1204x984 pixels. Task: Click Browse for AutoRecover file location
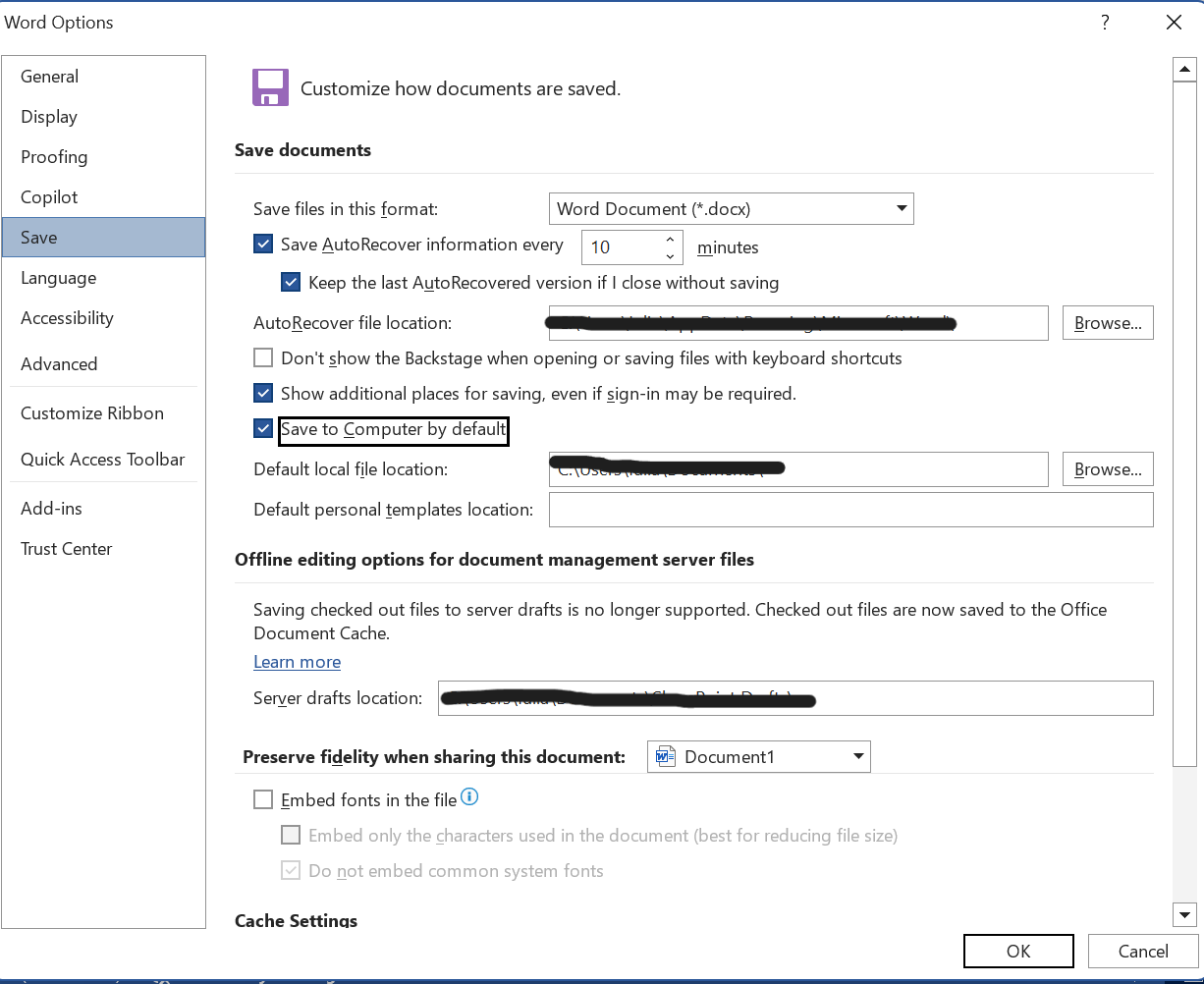click(x=1107, y=323)
